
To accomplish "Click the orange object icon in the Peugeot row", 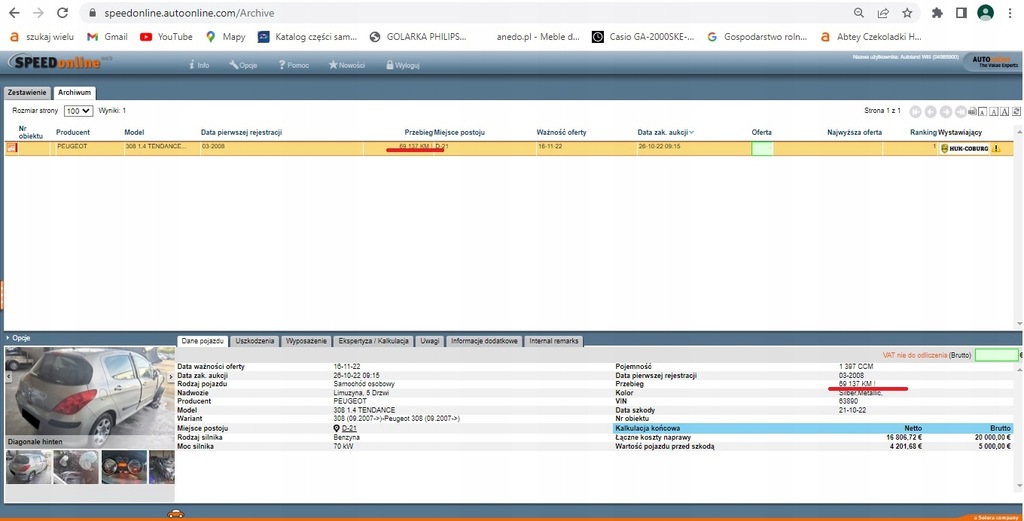I will tap(12, 148).
